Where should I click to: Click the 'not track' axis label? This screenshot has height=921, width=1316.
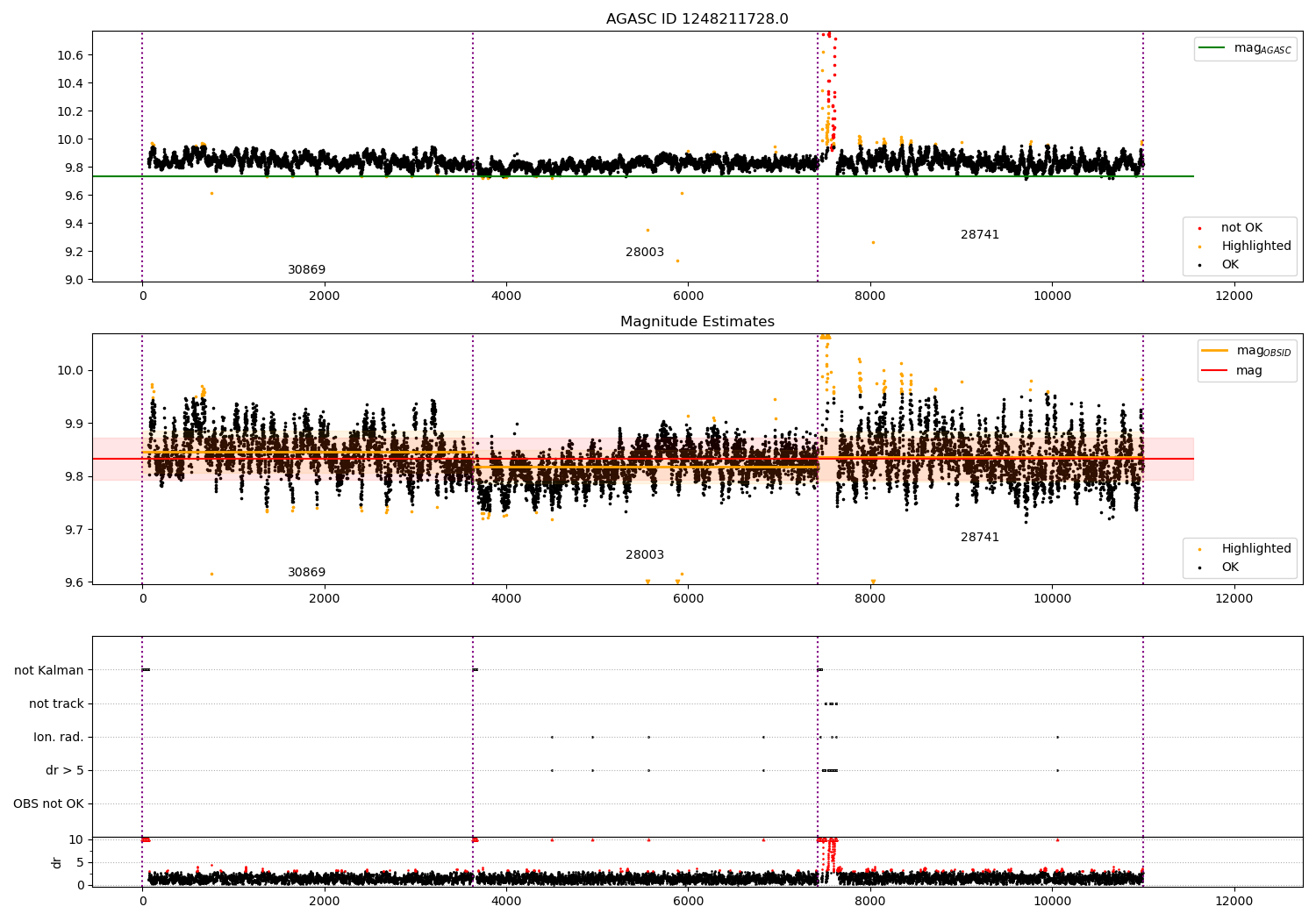pos(56,704)
